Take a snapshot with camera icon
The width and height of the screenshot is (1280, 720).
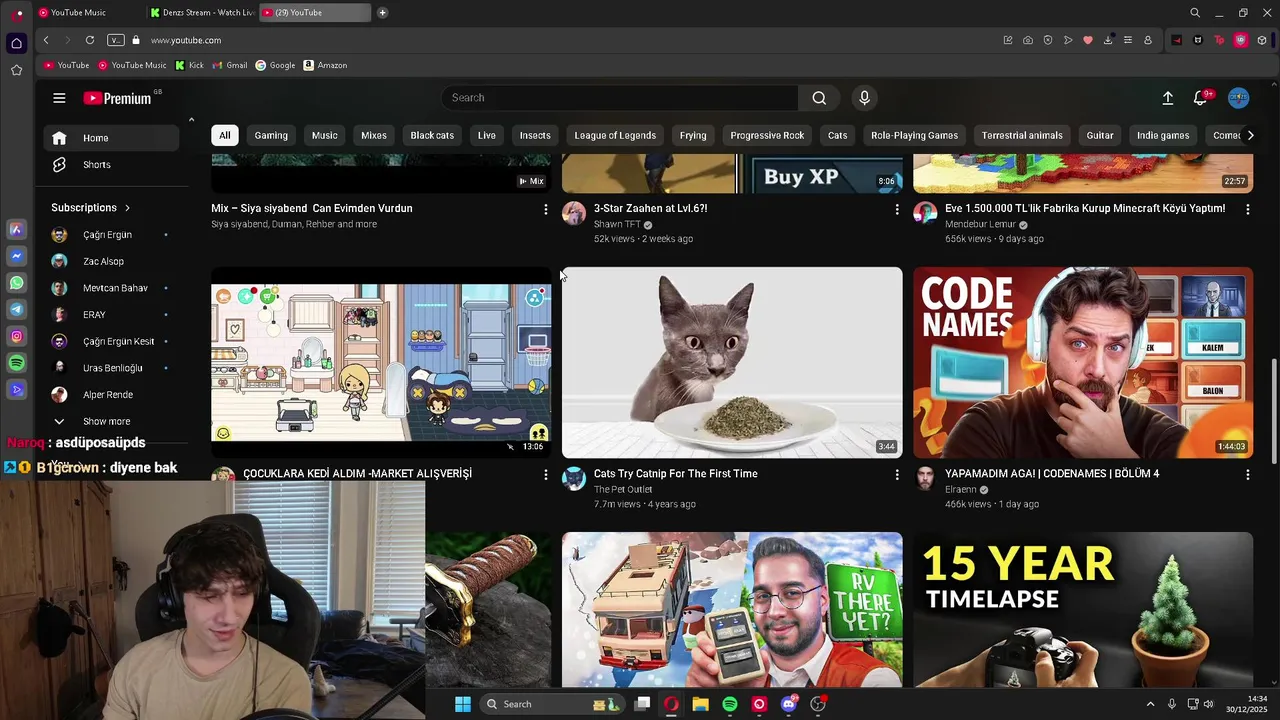1028,40
